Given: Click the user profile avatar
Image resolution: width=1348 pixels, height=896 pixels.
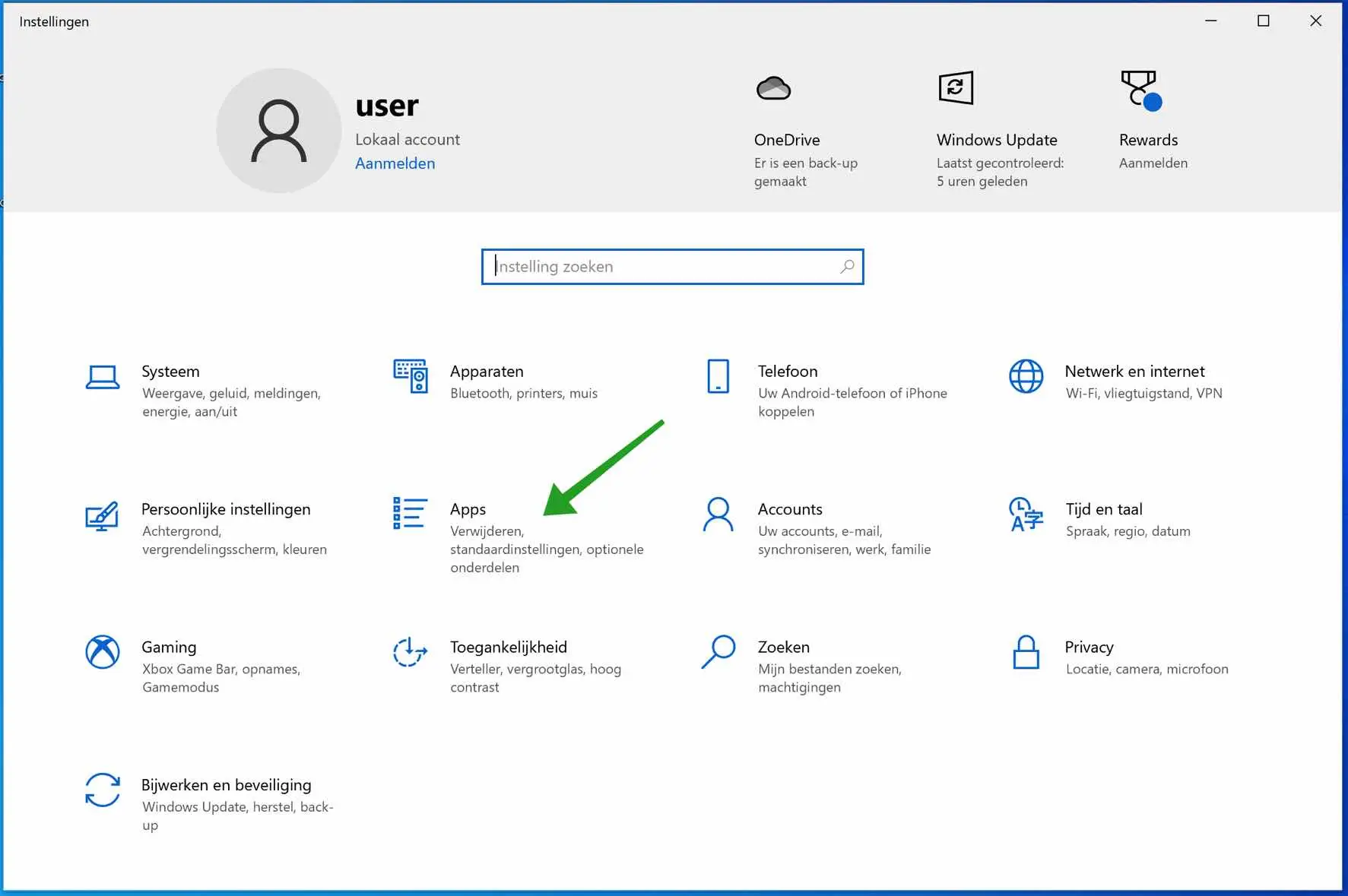Looking at the screenshot, I should 279,131.
